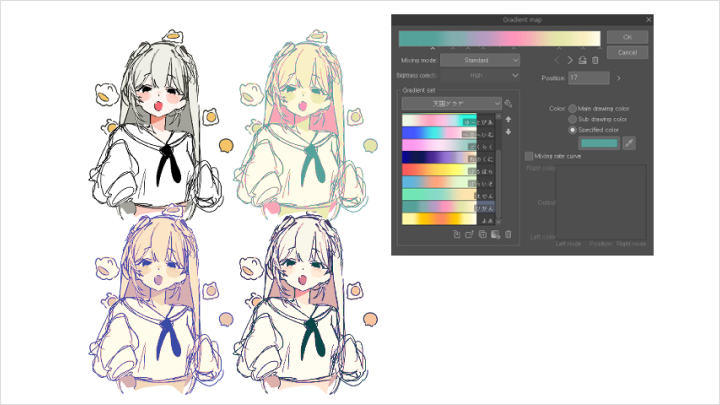Select the mint-to-peach gradient preset
This screenshot has height=405, width=720.
pos(448,195)
